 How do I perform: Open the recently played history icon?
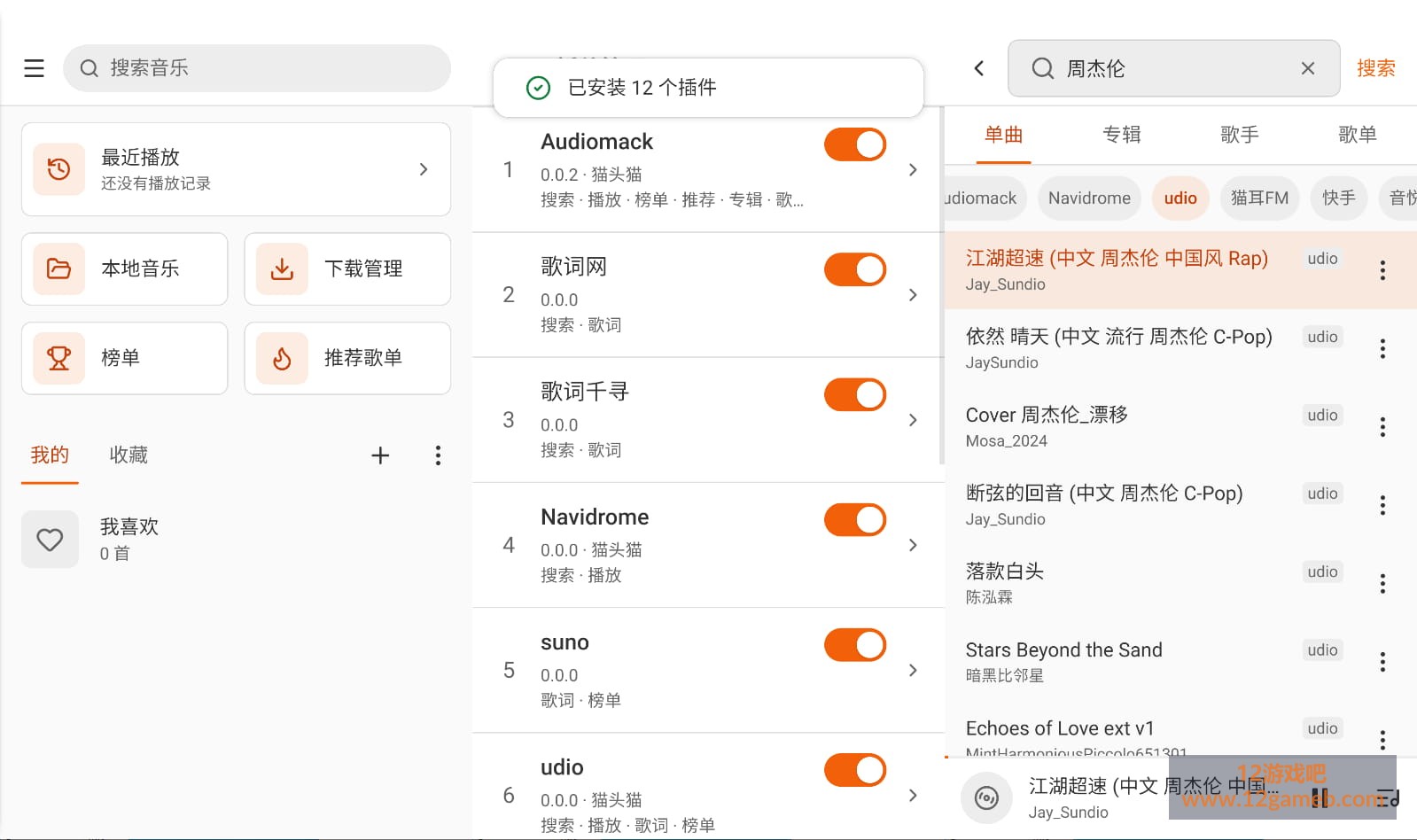pos(59,169)
